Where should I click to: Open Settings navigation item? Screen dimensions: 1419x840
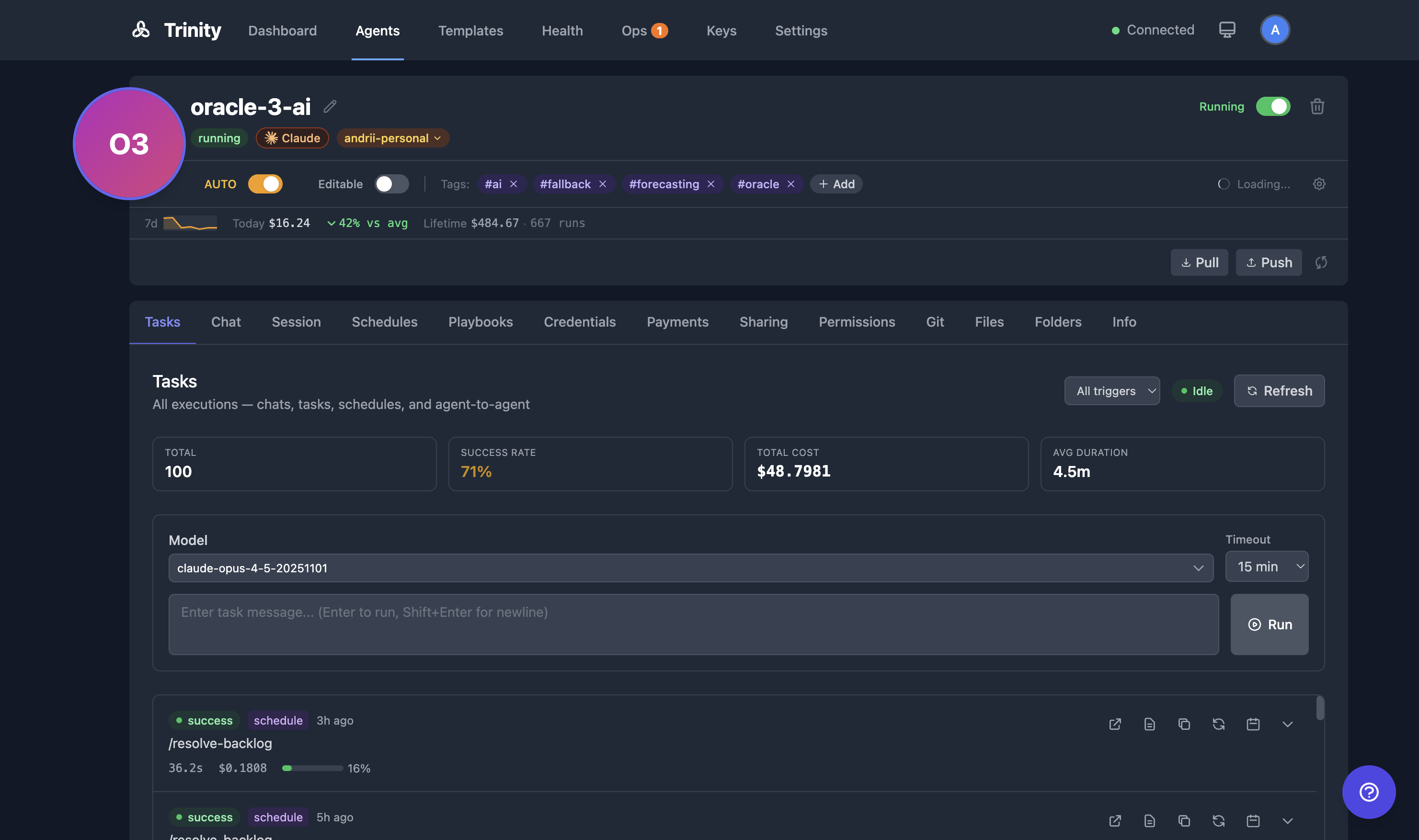801,31
